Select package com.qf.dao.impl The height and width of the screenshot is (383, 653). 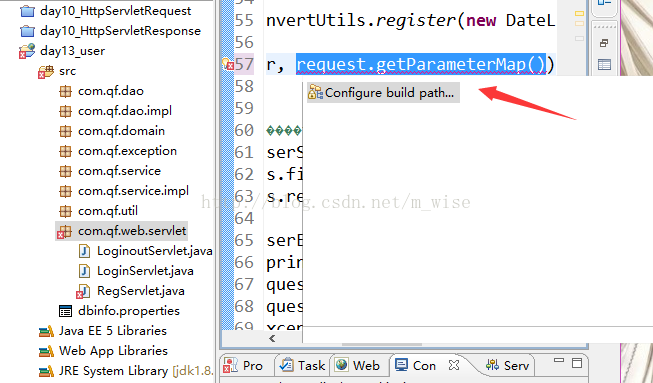coord(125,111)
